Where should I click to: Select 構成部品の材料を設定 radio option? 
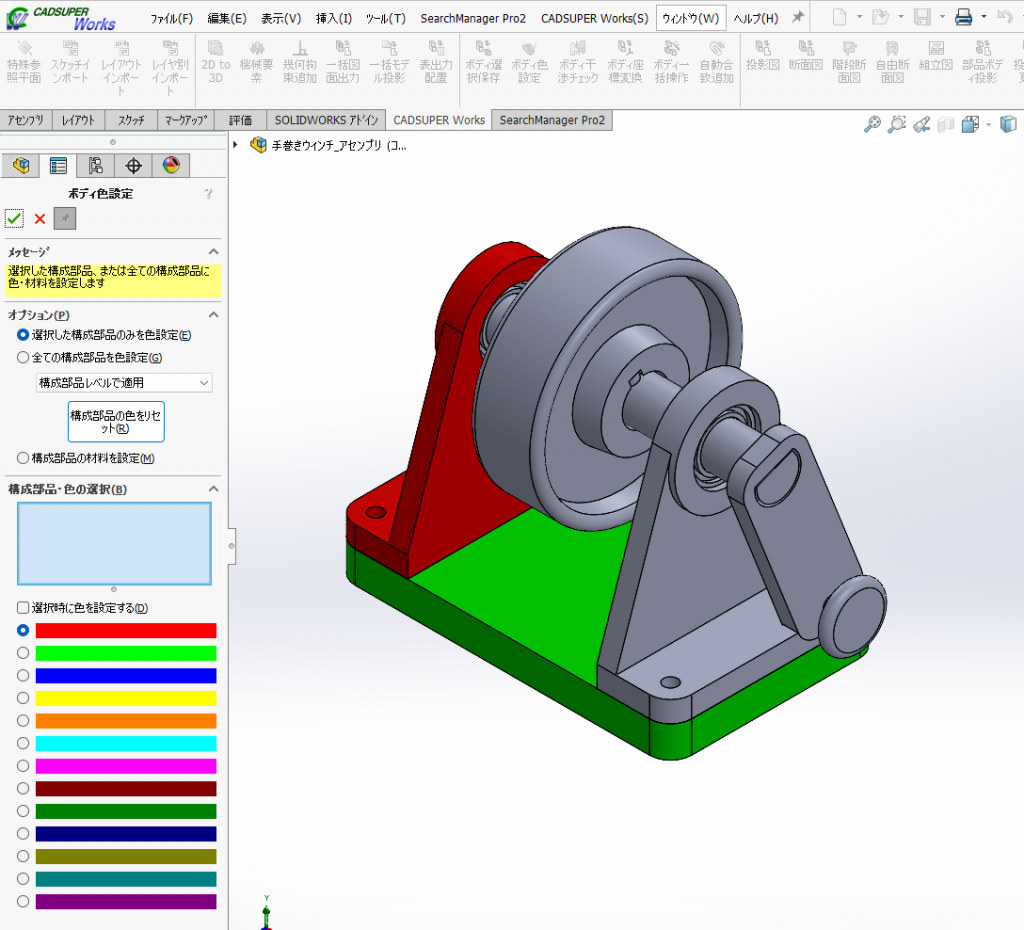click(23, 458)
